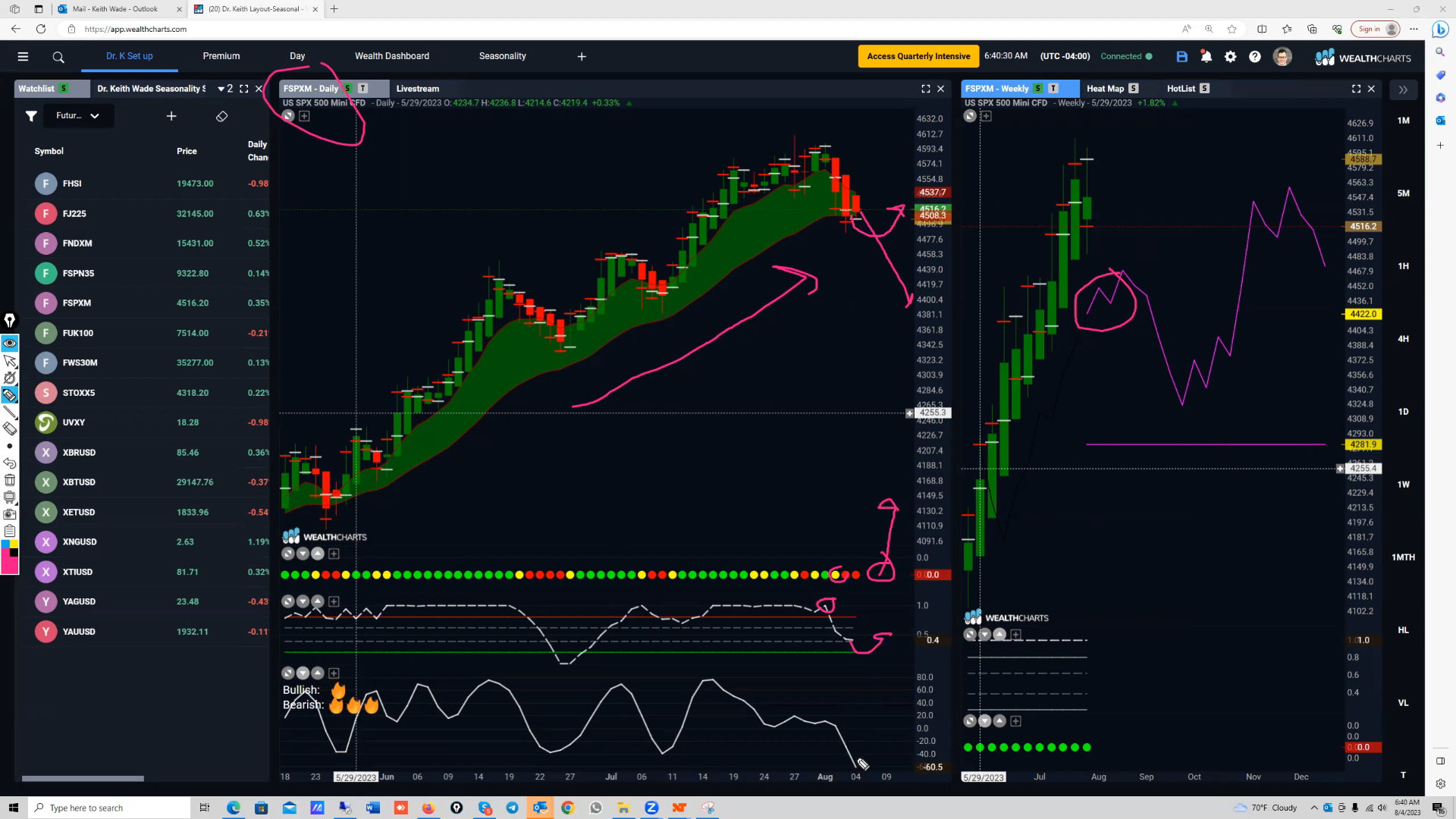This screenshot has width=1456, height=819.
Task: Toggle the S badge on the Watchlist tab
Action: pos(64,89)
